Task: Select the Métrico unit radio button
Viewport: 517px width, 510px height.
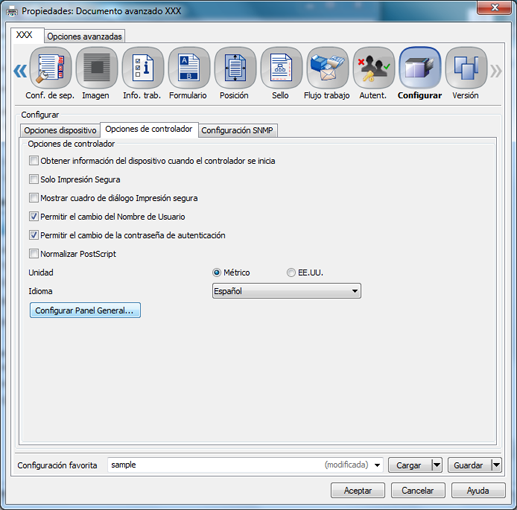Action: pyautogui.click(x=217, y=273)
